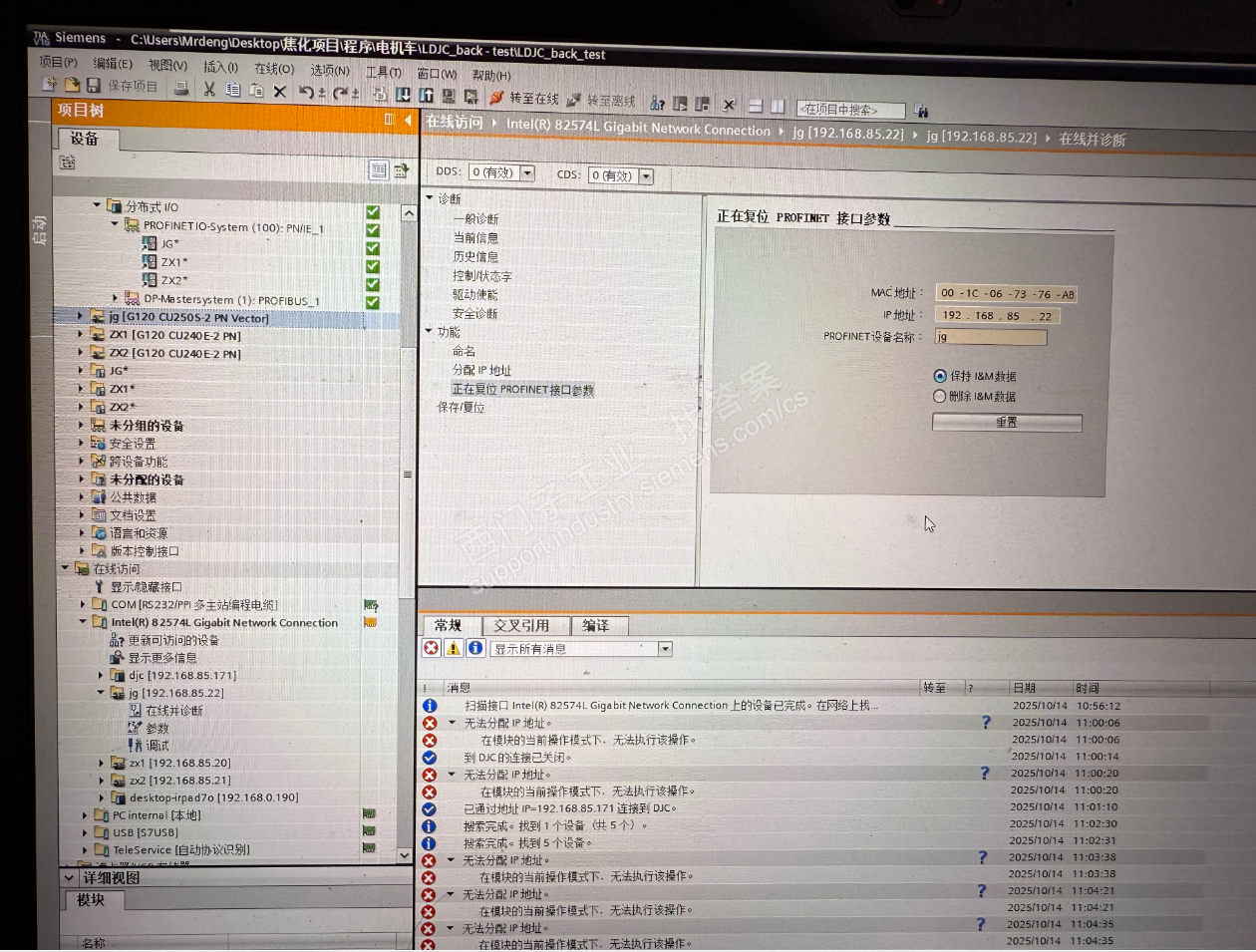Open the 编辑(E) menu
The image size is (1256, 952).
(113, 64)
